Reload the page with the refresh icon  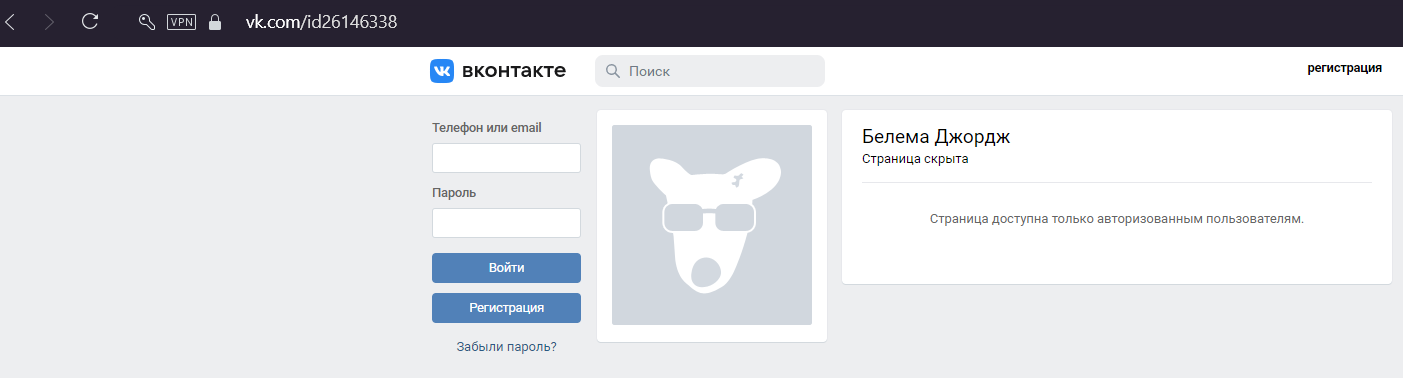pyautogui.click(x=90, y=21)
